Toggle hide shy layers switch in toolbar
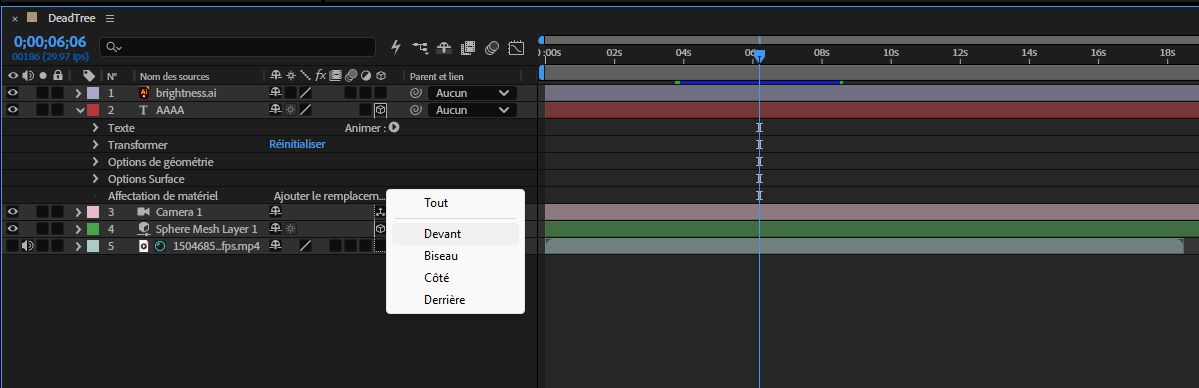Screen dimensions: 1199x388 tap(444, 47)
